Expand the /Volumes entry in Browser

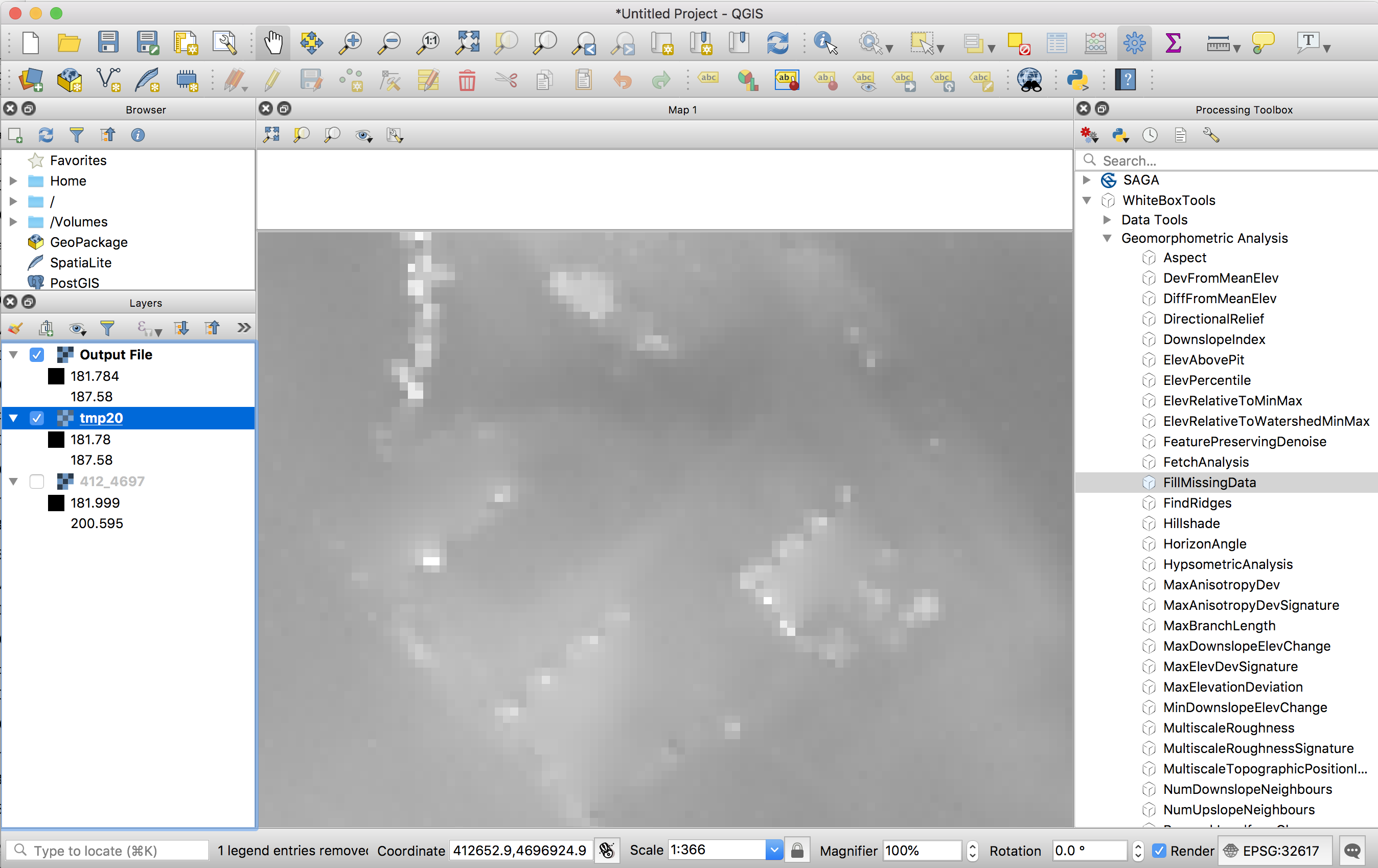pos(13,221)
